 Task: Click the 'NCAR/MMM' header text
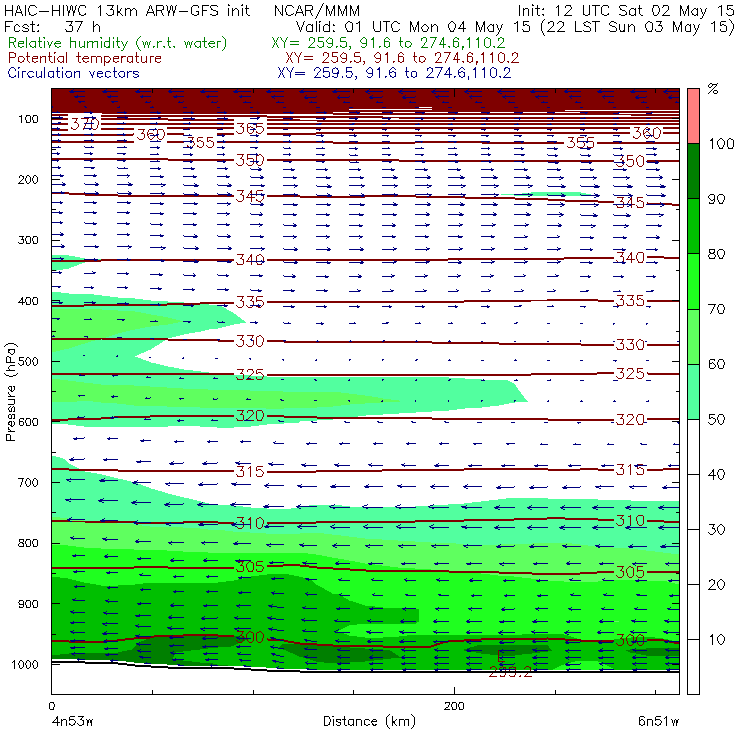click(x=317, y=10)
